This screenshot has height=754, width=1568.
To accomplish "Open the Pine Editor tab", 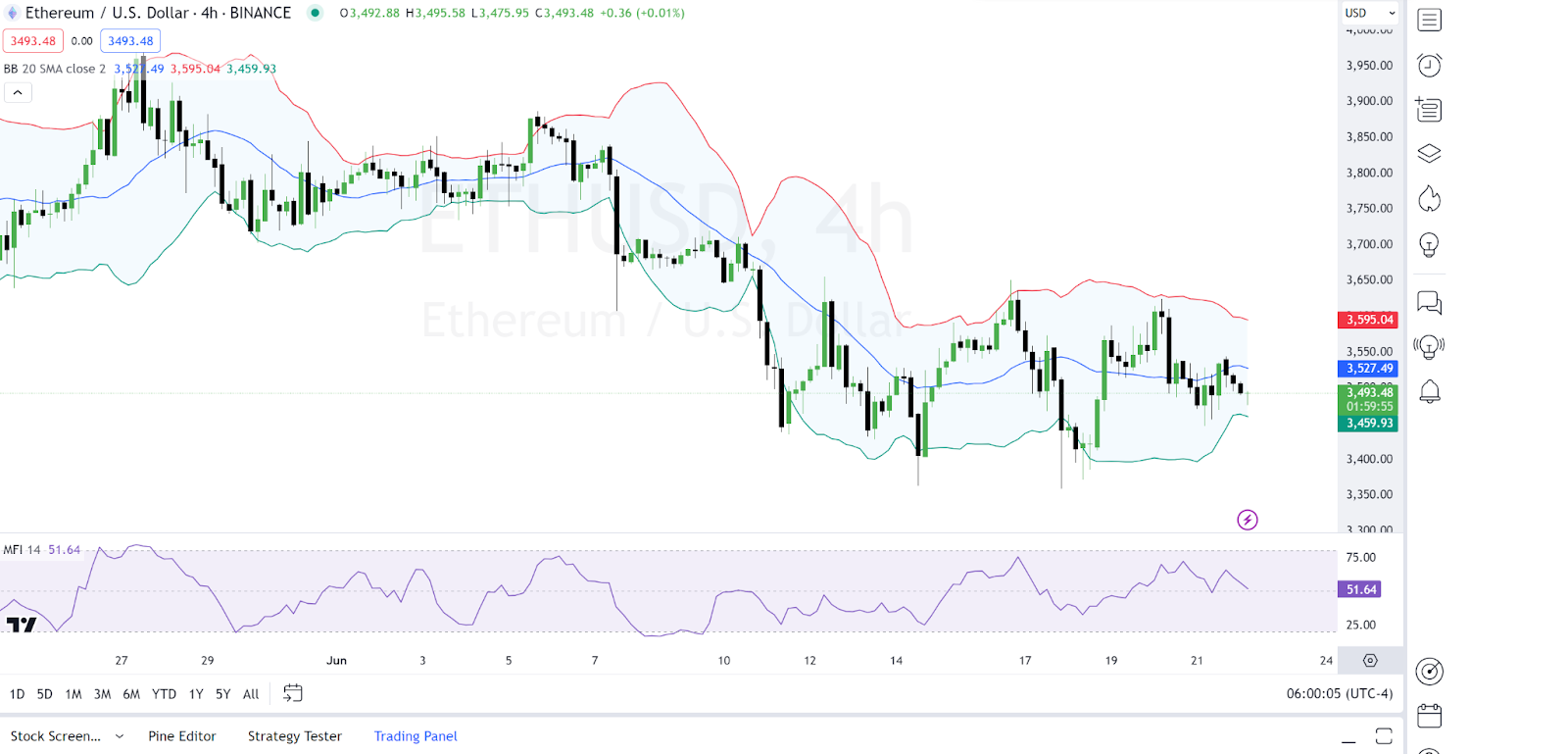I will tap(182, 736).
